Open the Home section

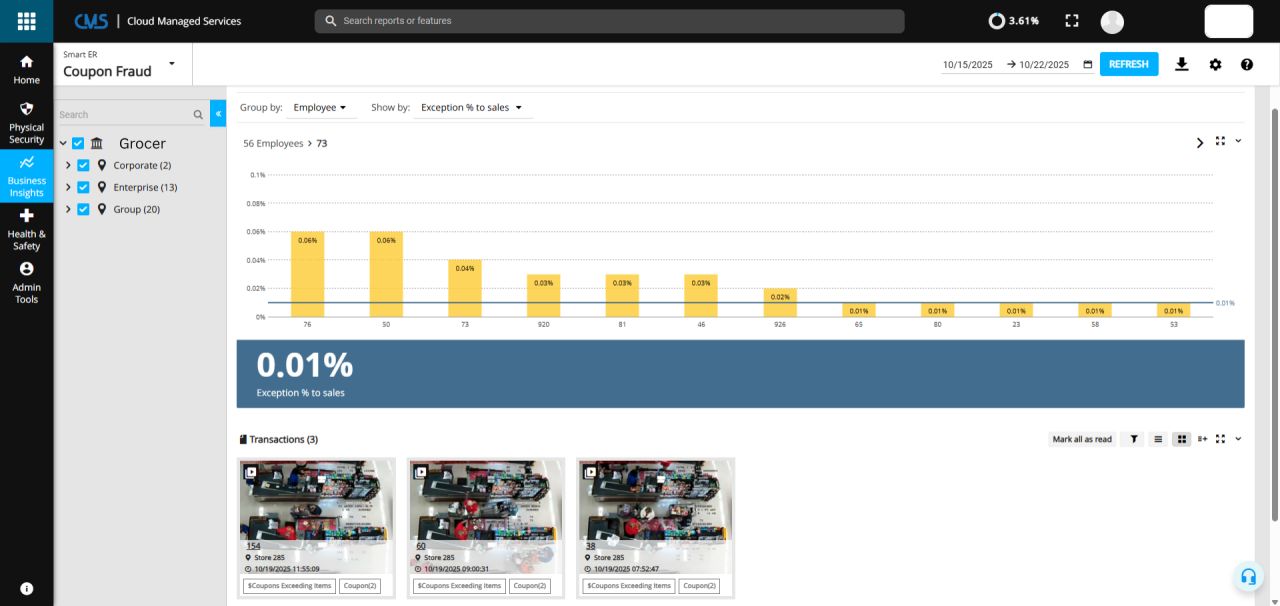tap(27, 69)
